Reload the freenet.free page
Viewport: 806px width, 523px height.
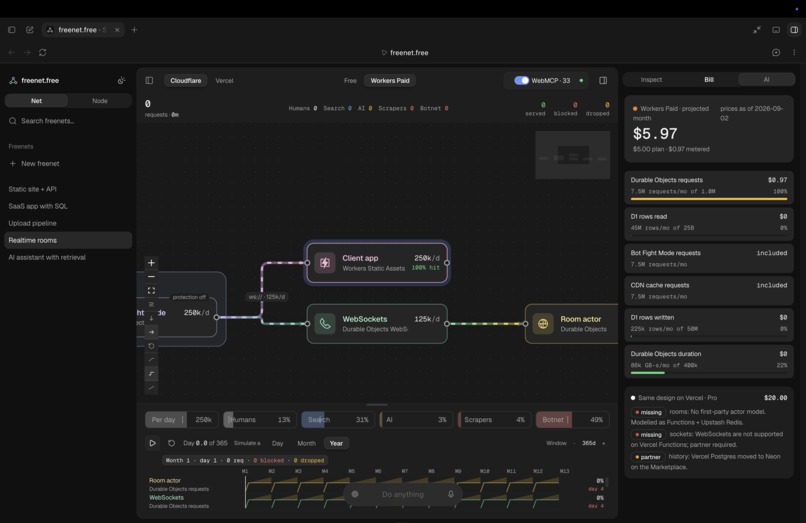pyautogui.click(x=43, y=52)
